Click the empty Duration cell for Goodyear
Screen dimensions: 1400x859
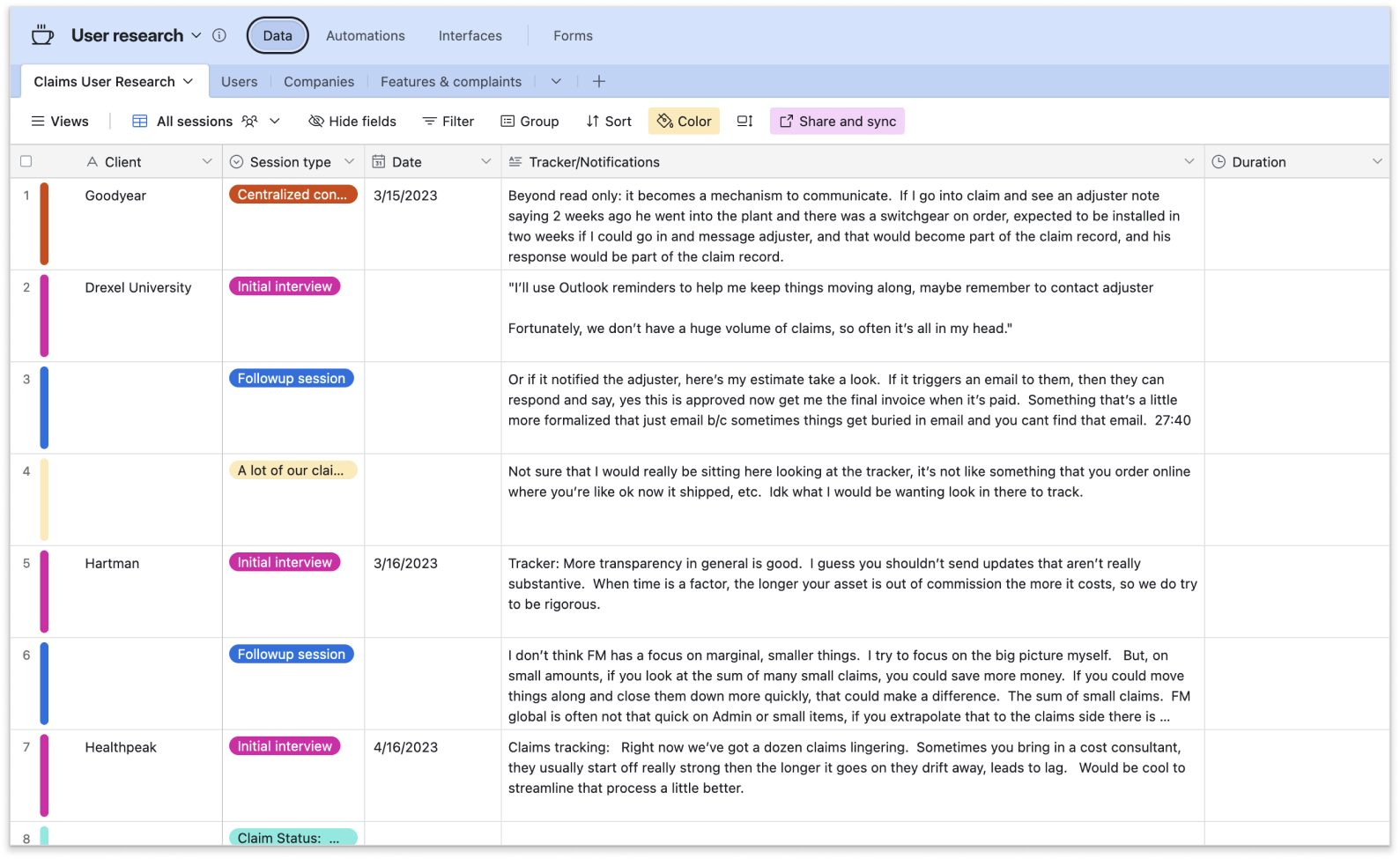coord(1297,224)
